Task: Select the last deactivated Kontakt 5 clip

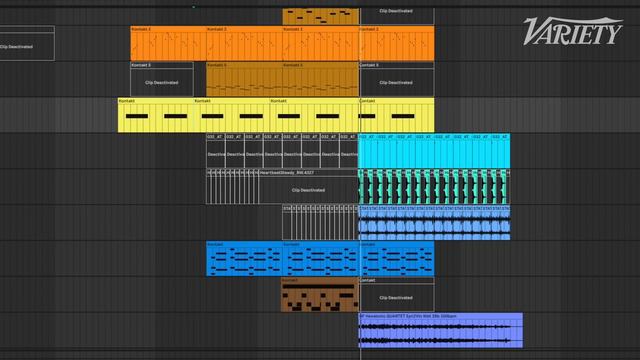Action: pos(397,79)
